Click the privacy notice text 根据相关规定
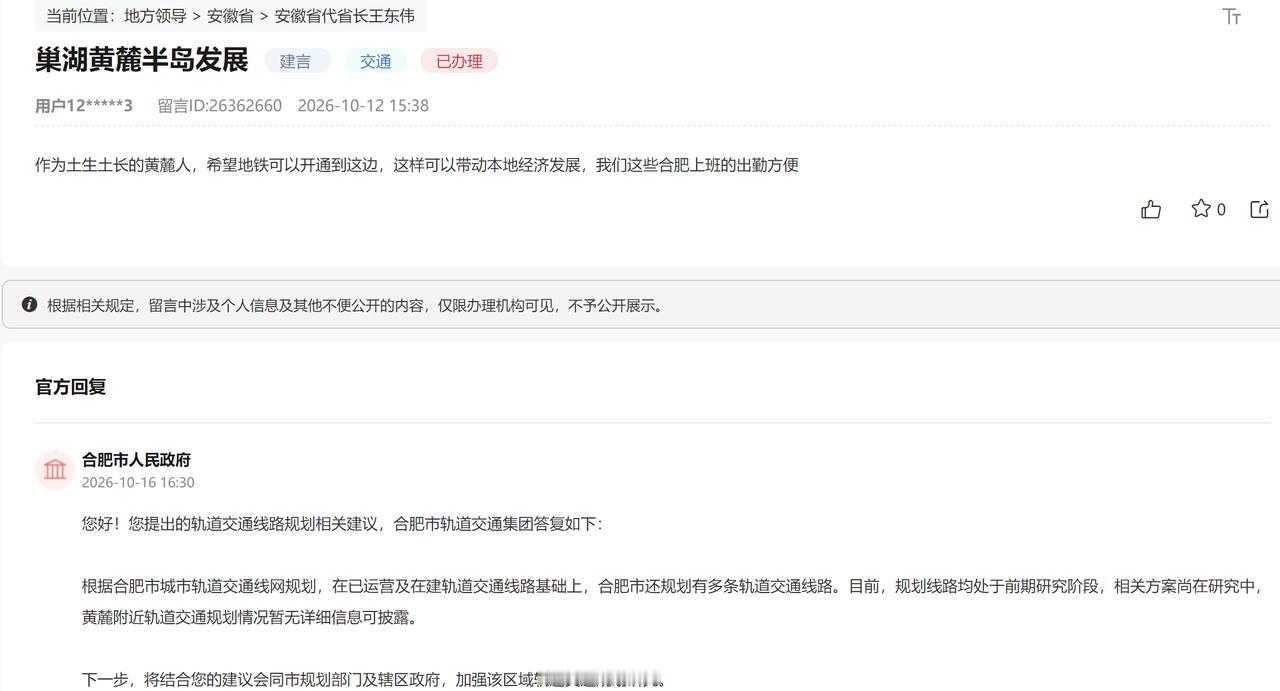 click(355, 305)
